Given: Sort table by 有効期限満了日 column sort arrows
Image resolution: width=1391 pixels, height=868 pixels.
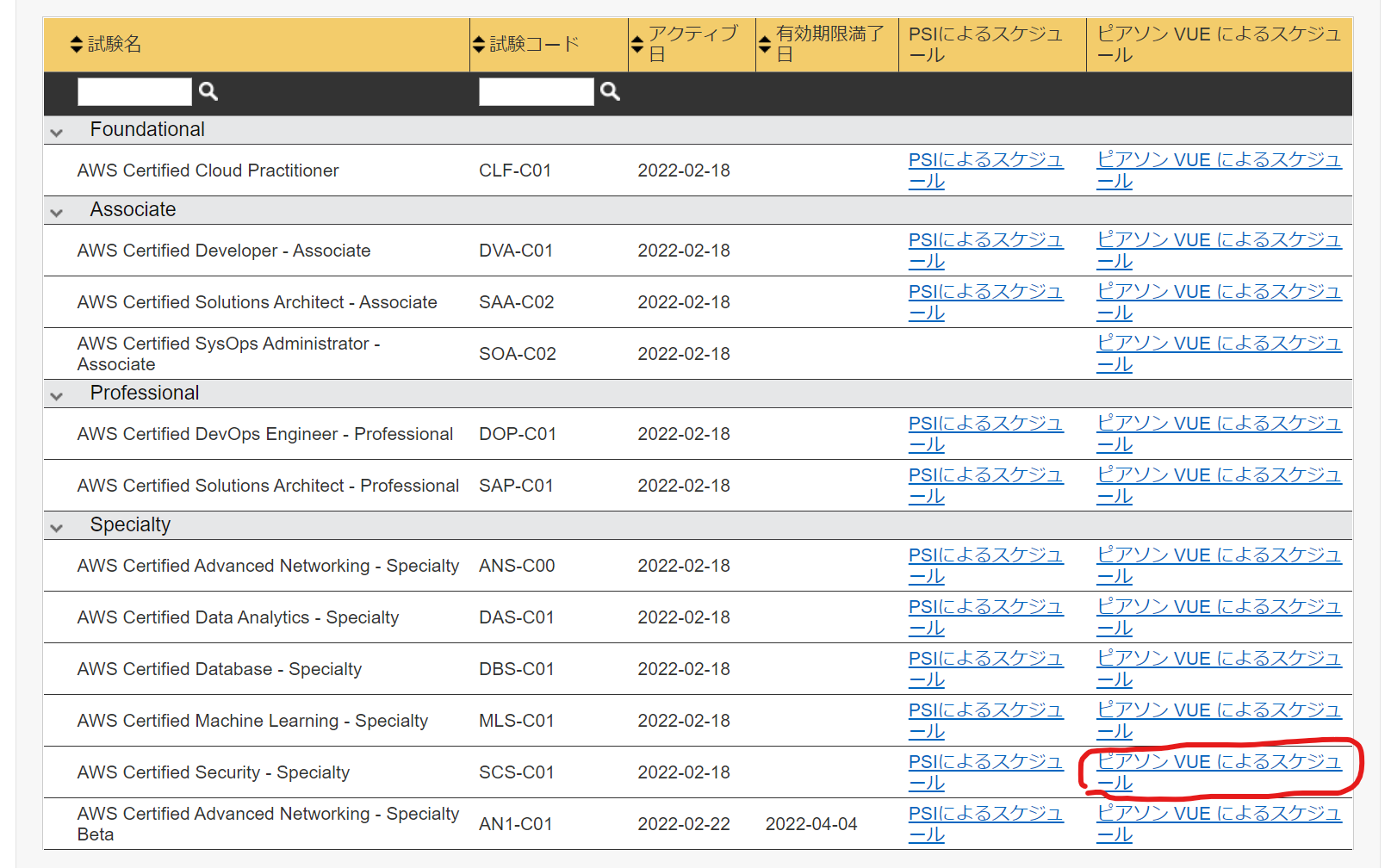Looking at the screenshot, I should pos(765,44).
